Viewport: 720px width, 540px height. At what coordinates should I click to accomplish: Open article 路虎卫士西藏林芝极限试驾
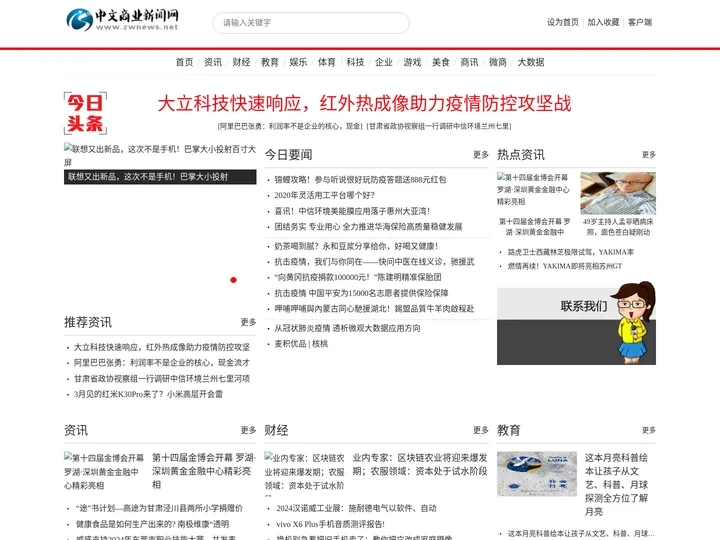point(571,252)
